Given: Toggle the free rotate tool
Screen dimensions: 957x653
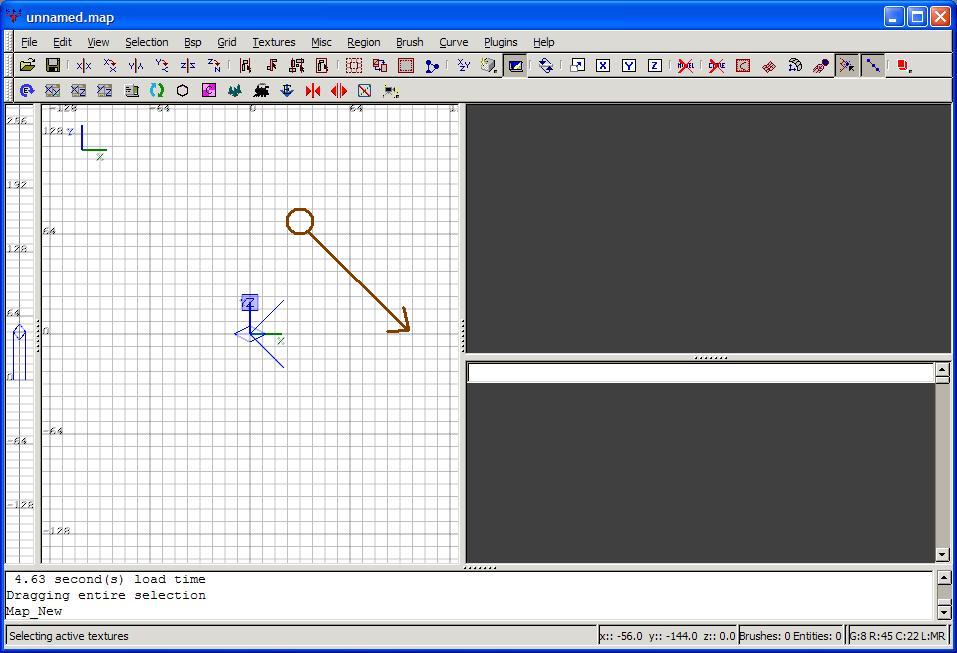Looking at the screenshot, I should (546, 65).
